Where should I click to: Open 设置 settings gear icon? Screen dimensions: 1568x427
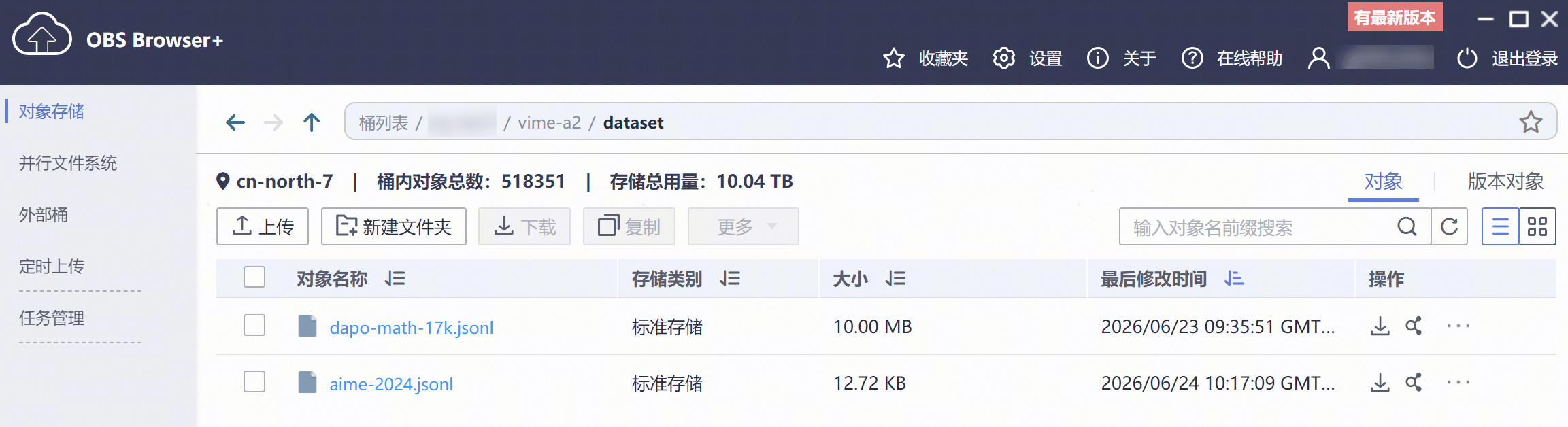coord(1003,58)
